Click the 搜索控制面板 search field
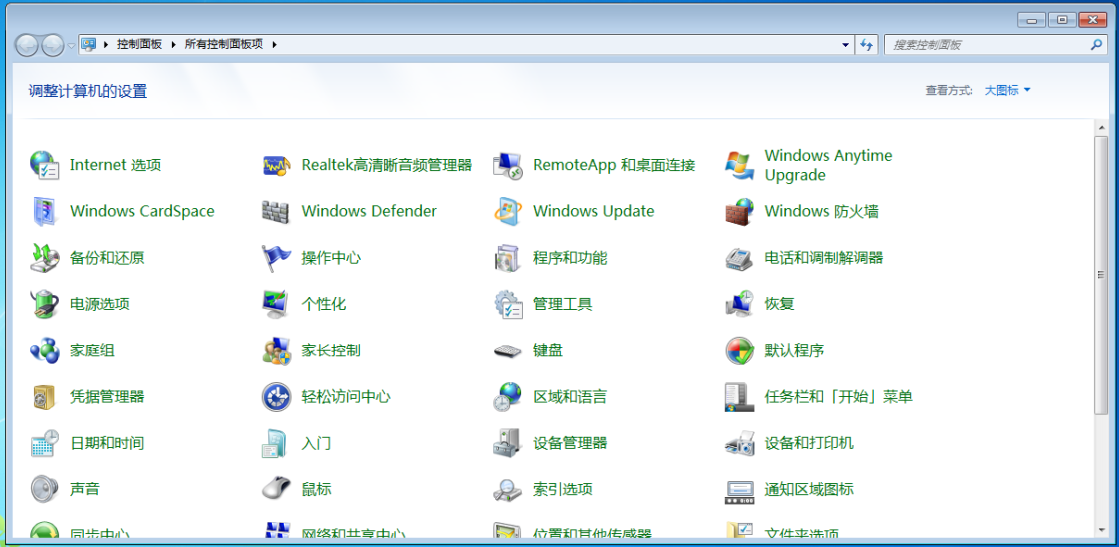Viewport: 1119px width, 547px height. click(x=985, y=45)
